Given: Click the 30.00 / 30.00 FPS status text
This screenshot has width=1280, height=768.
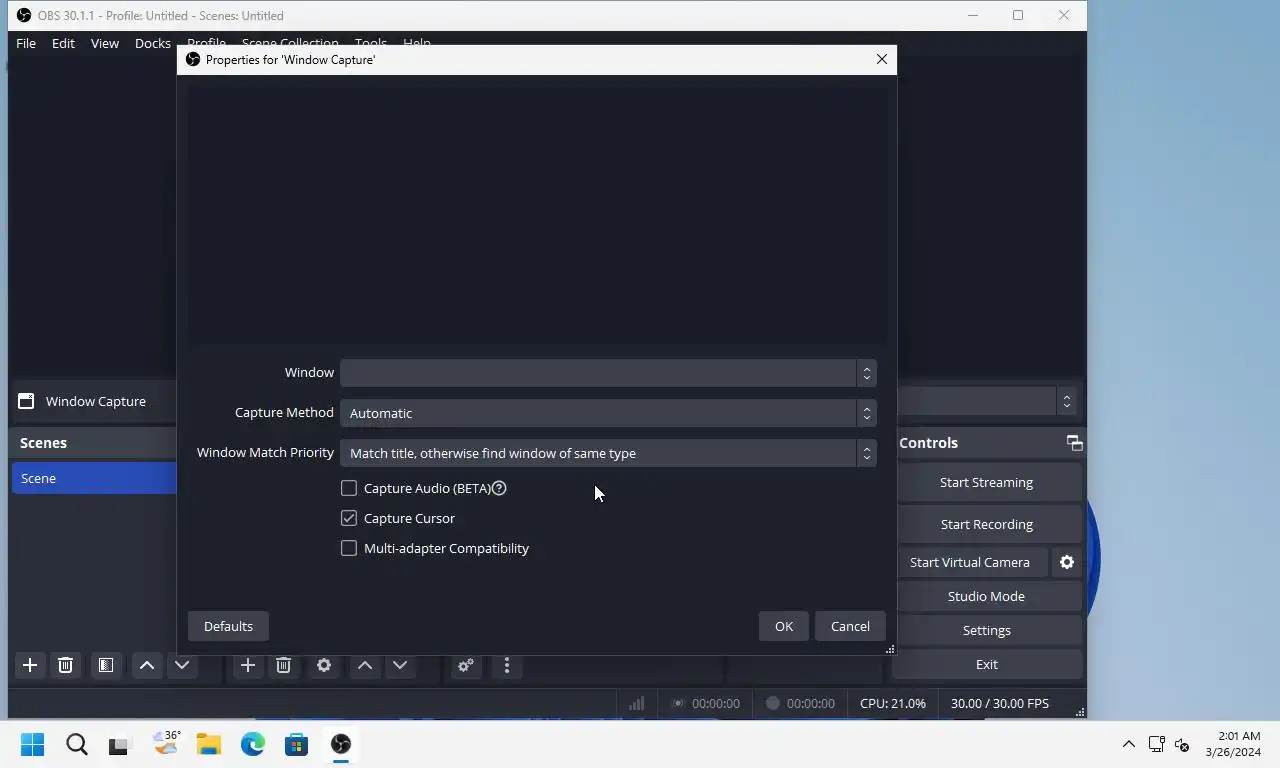Looking at the screenshot, I should point(1000,703).
